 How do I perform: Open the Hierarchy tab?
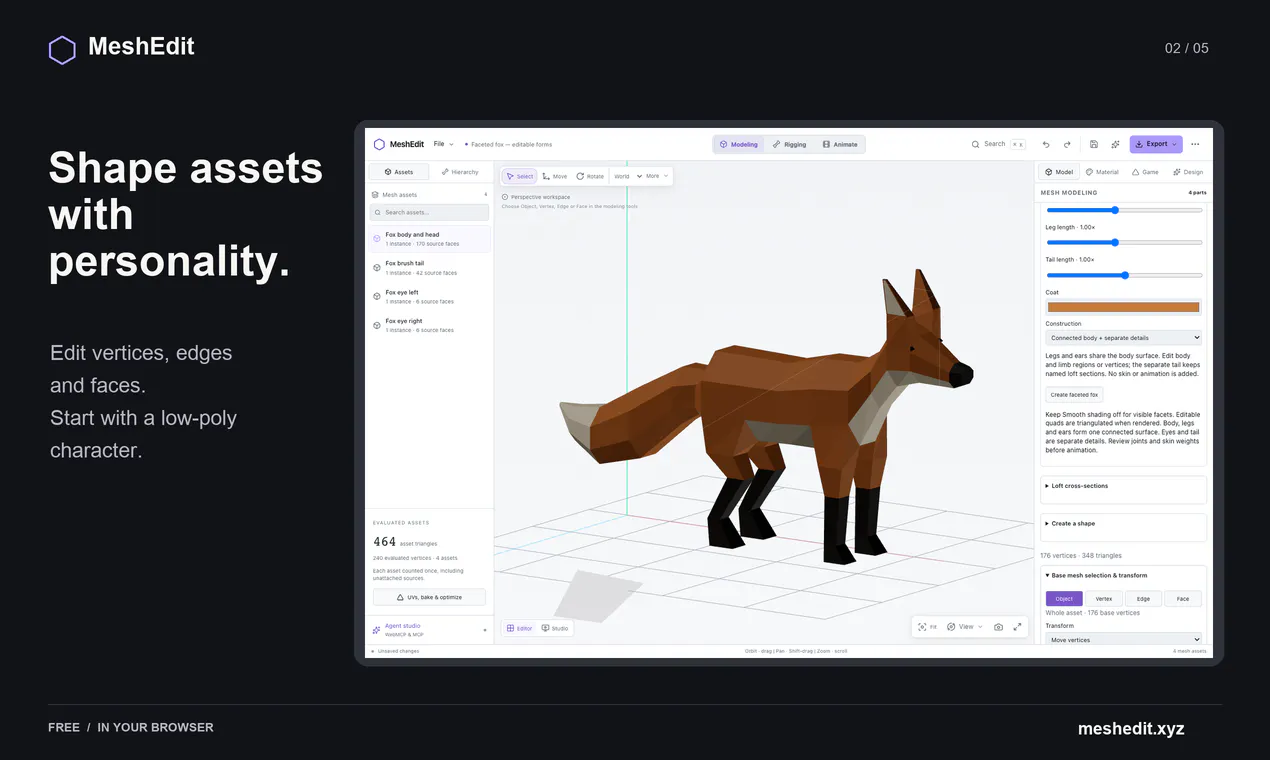[460, 172]
